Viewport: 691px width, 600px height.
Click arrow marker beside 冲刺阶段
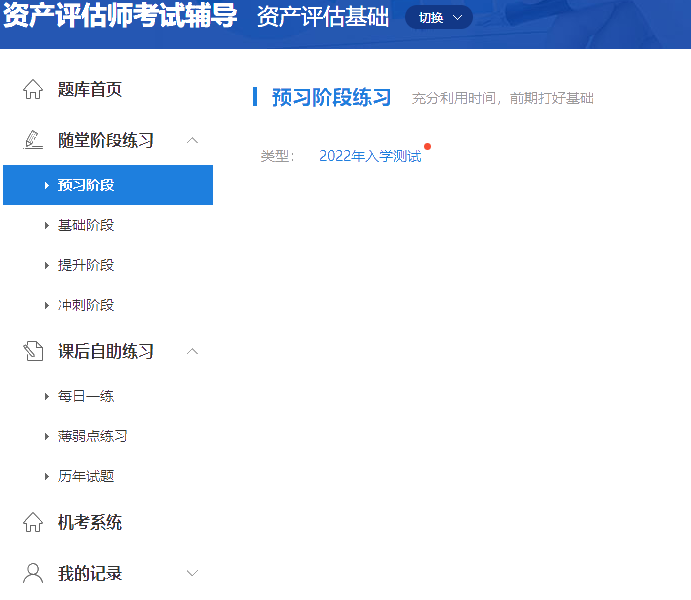(47, 305)
